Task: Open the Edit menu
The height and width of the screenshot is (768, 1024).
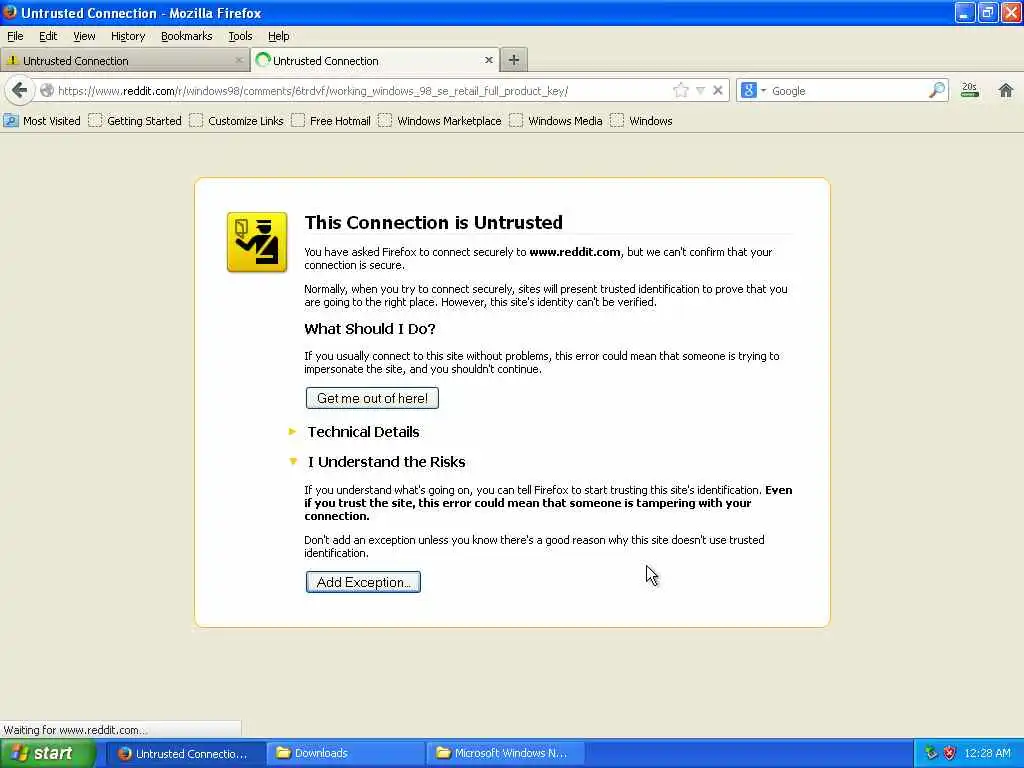Action: (48, 36)
